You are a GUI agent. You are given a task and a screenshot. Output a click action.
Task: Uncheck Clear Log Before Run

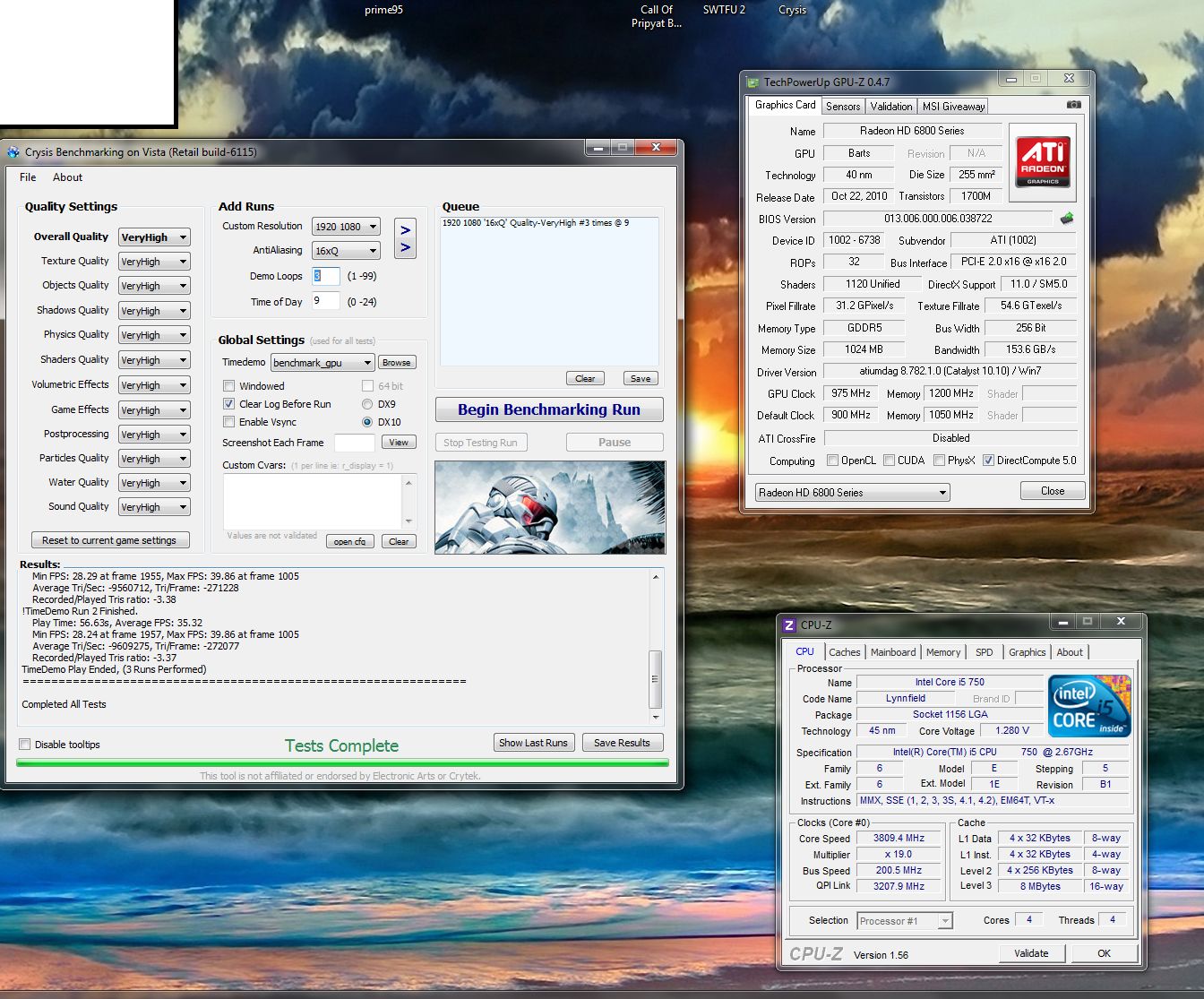[228, 404]
